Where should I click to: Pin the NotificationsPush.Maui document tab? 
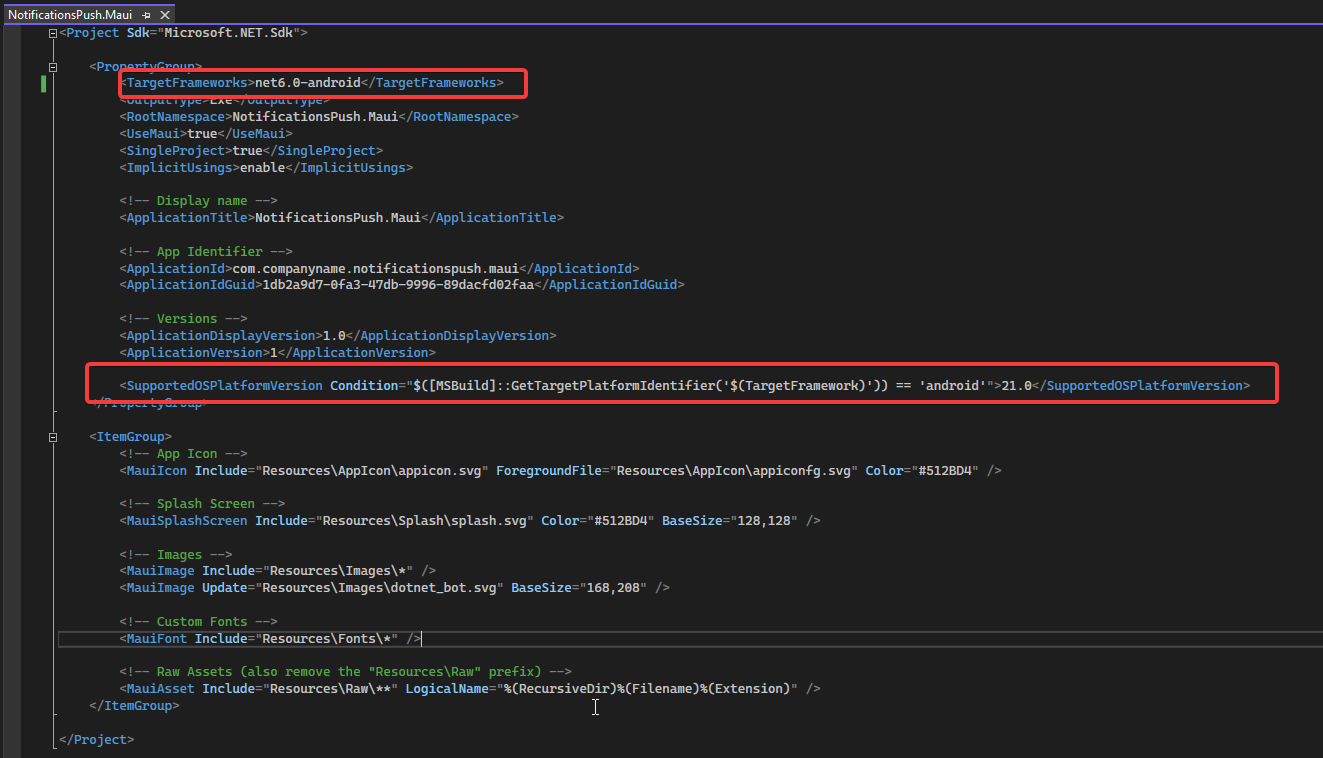click(x=146, y=14)
